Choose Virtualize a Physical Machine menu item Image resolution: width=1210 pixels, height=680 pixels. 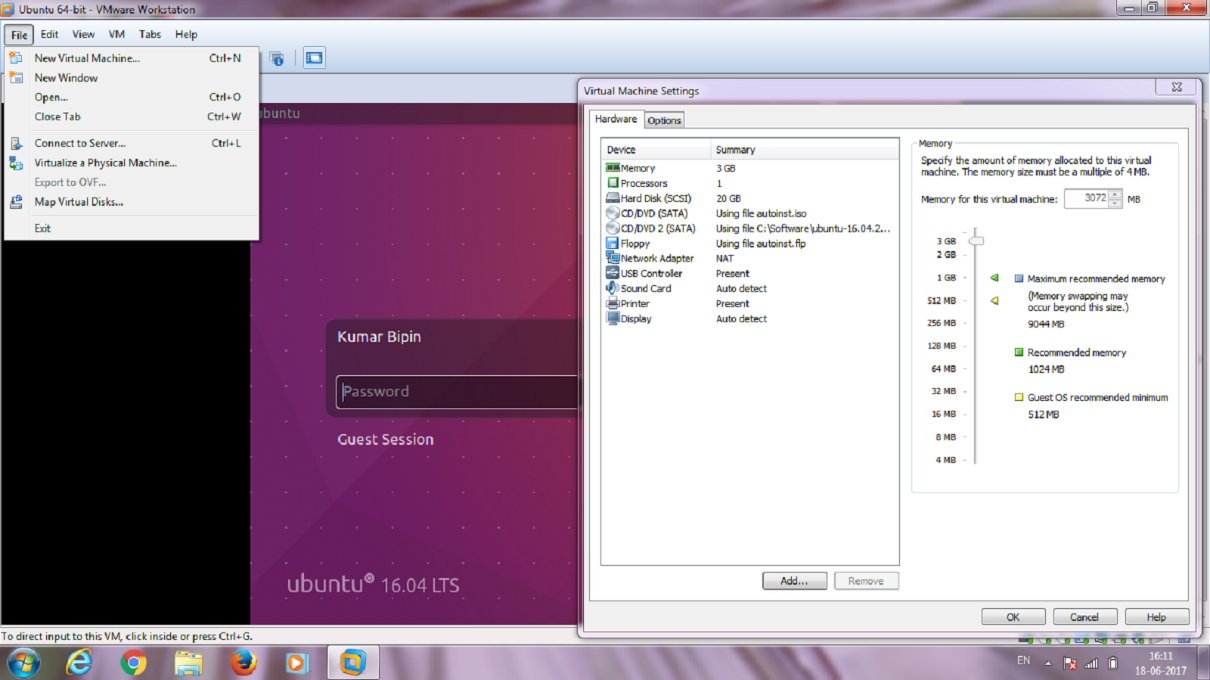[105, 163]
